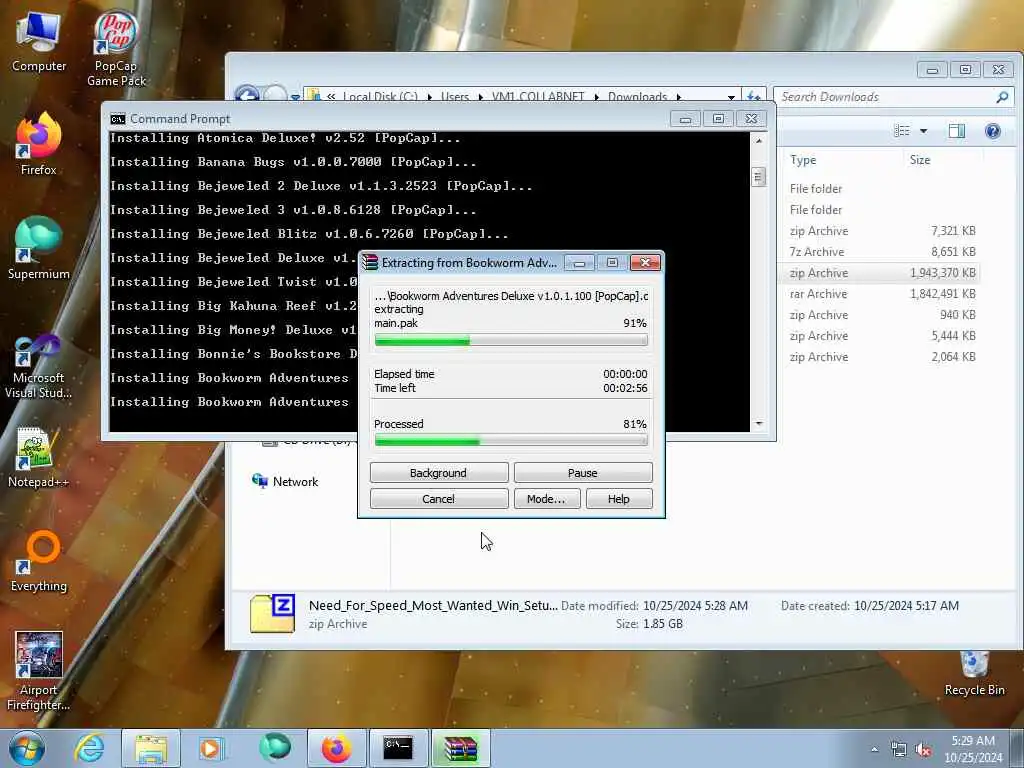Viewport: 1024px width, 768px height.
Task: Click the Processed total progress bar
Action: pos(511,441)
